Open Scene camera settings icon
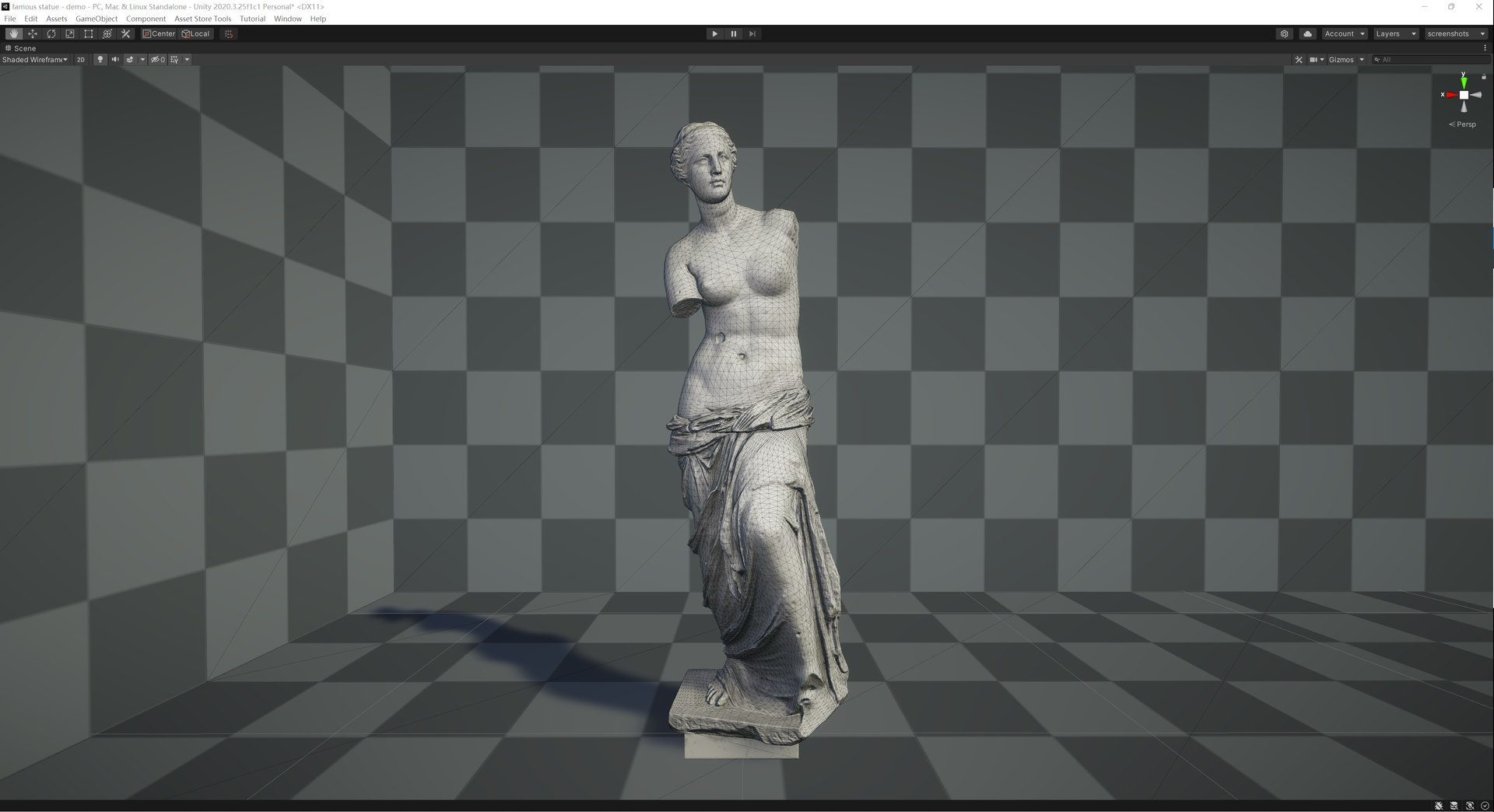This screenshot has height=812, width=1494. 1313,59
